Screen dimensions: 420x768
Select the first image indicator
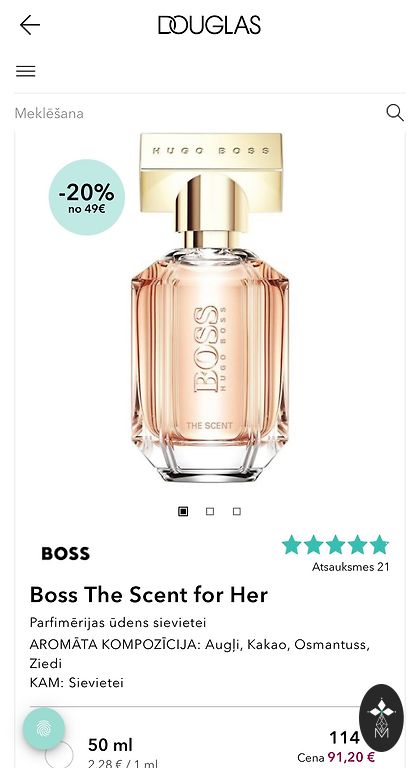tap(183, 511)
